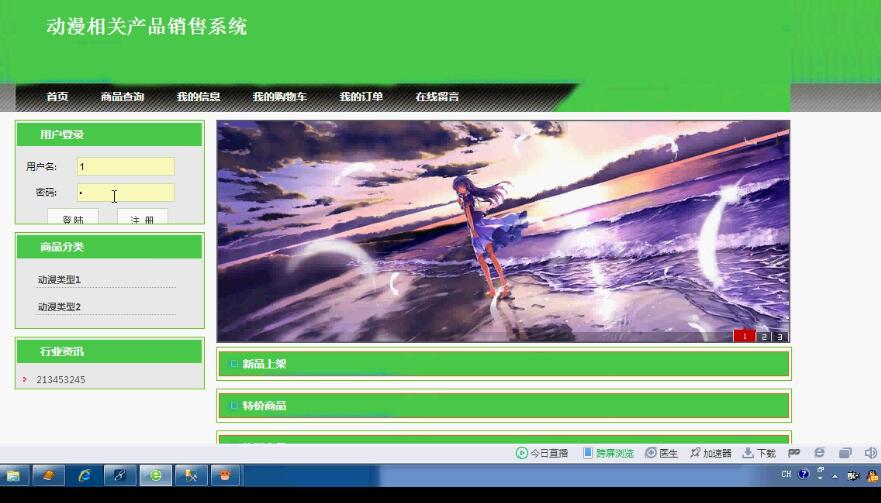Open 在线留言 in the navigation bar

click(437, 97)
